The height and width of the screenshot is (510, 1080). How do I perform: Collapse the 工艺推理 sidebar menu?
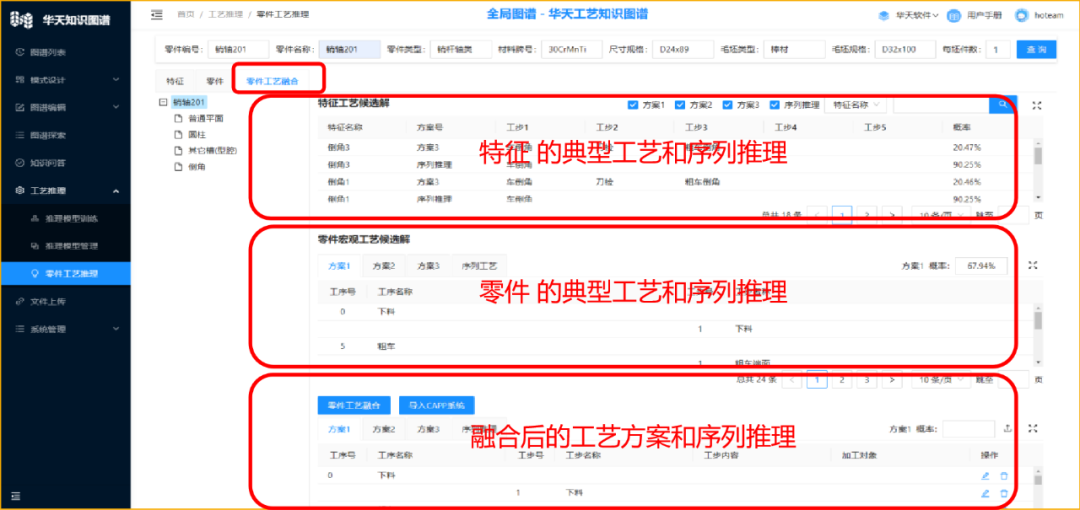pos(65,191)
